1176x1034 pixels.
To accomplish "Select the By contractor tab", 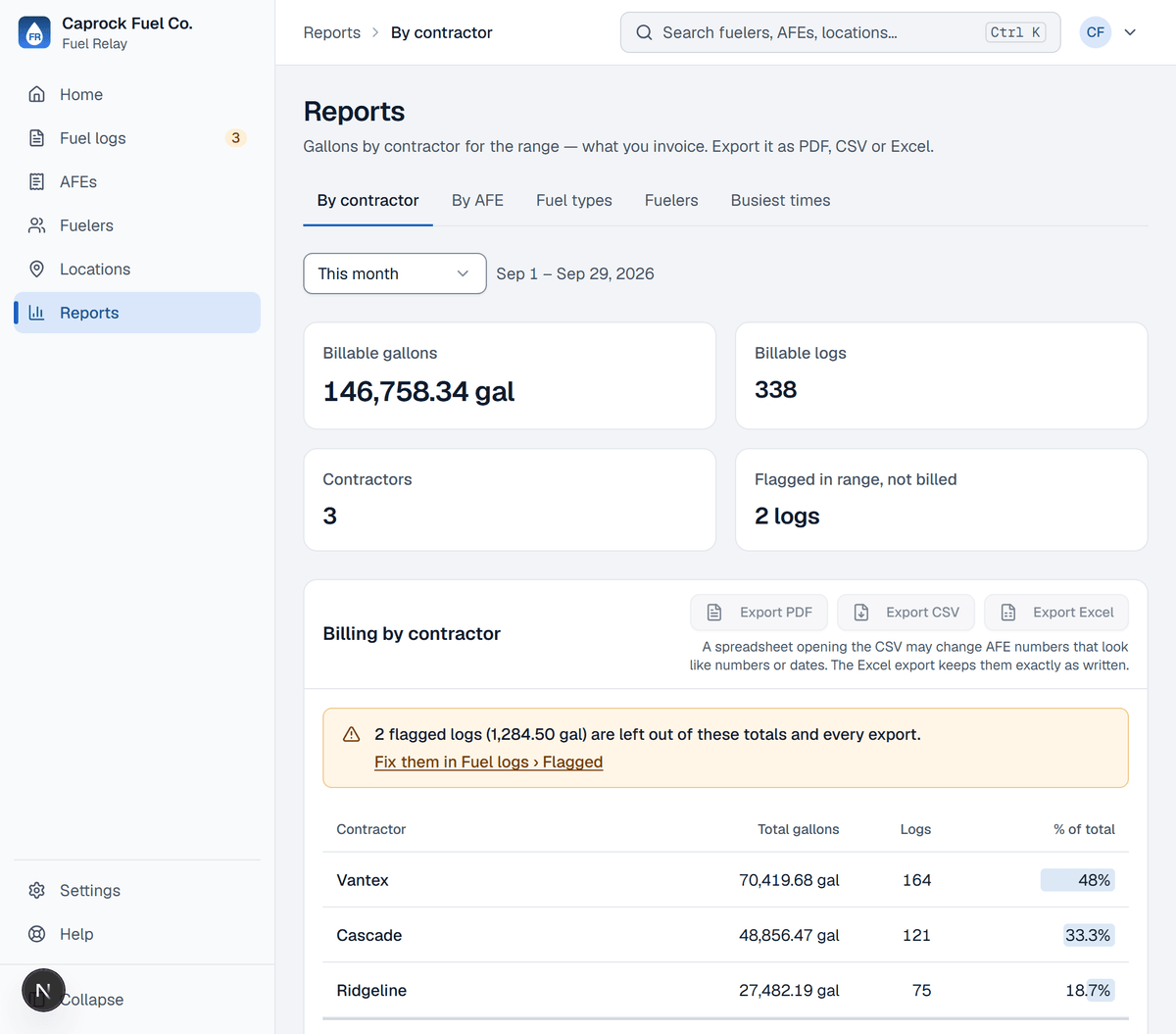I will point(367,200).
